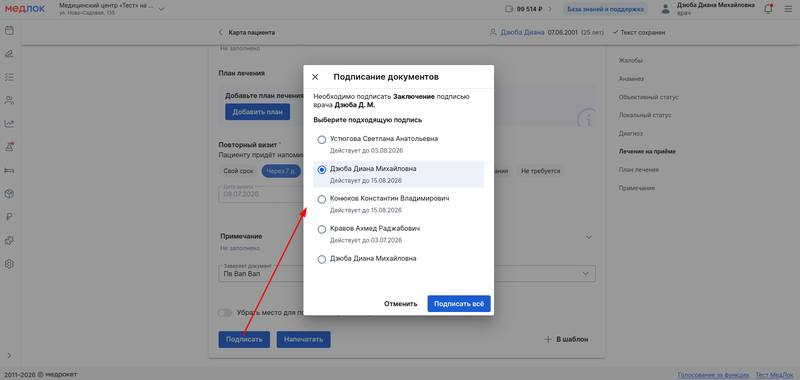The height and width of the screenshot is (380, 800).
Task: Toggle Убрать место для подписи switch
Action: coord(225,313)
